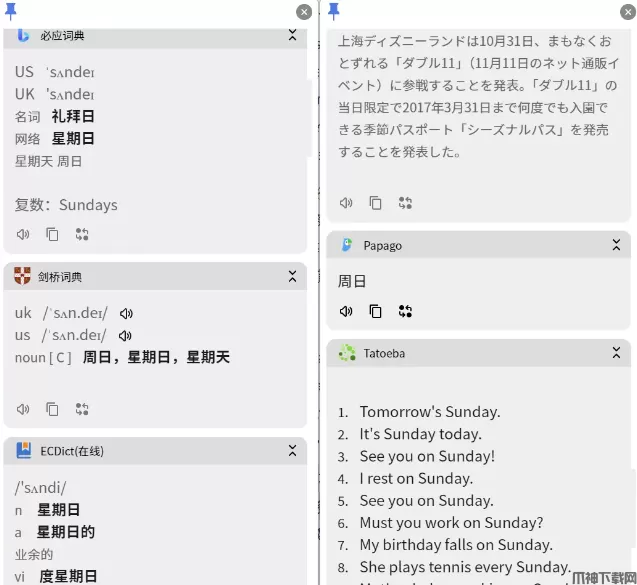Viewport: 637px width, 585px height.
Task: Select sentence See you on Sunday!
Action: tap(427, 457)
